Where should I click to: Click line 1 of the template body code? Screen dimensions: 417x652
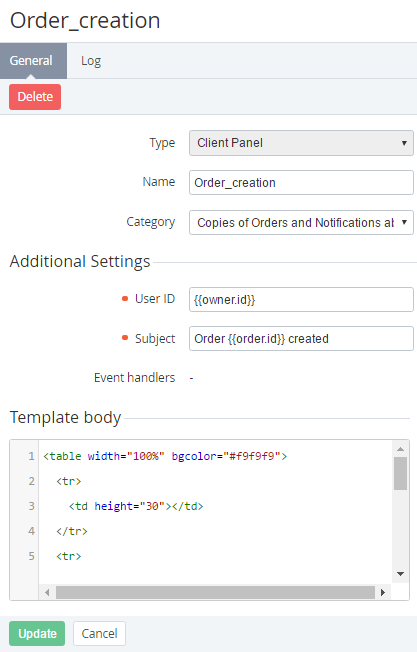click(165, 456)
